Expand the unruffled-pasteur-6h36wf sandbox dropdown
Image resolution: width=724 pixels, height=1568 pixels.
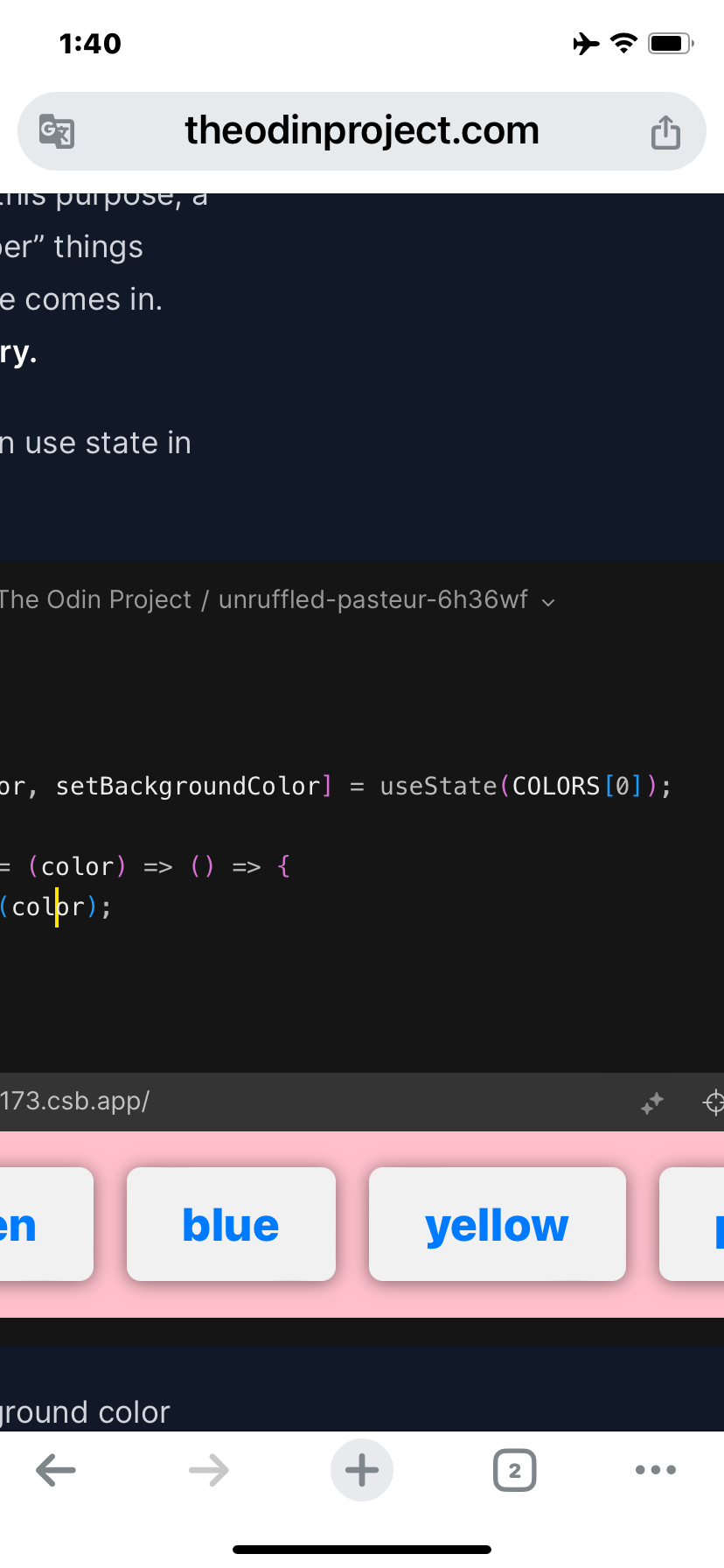pyautogui.click(x=548, y=602)
